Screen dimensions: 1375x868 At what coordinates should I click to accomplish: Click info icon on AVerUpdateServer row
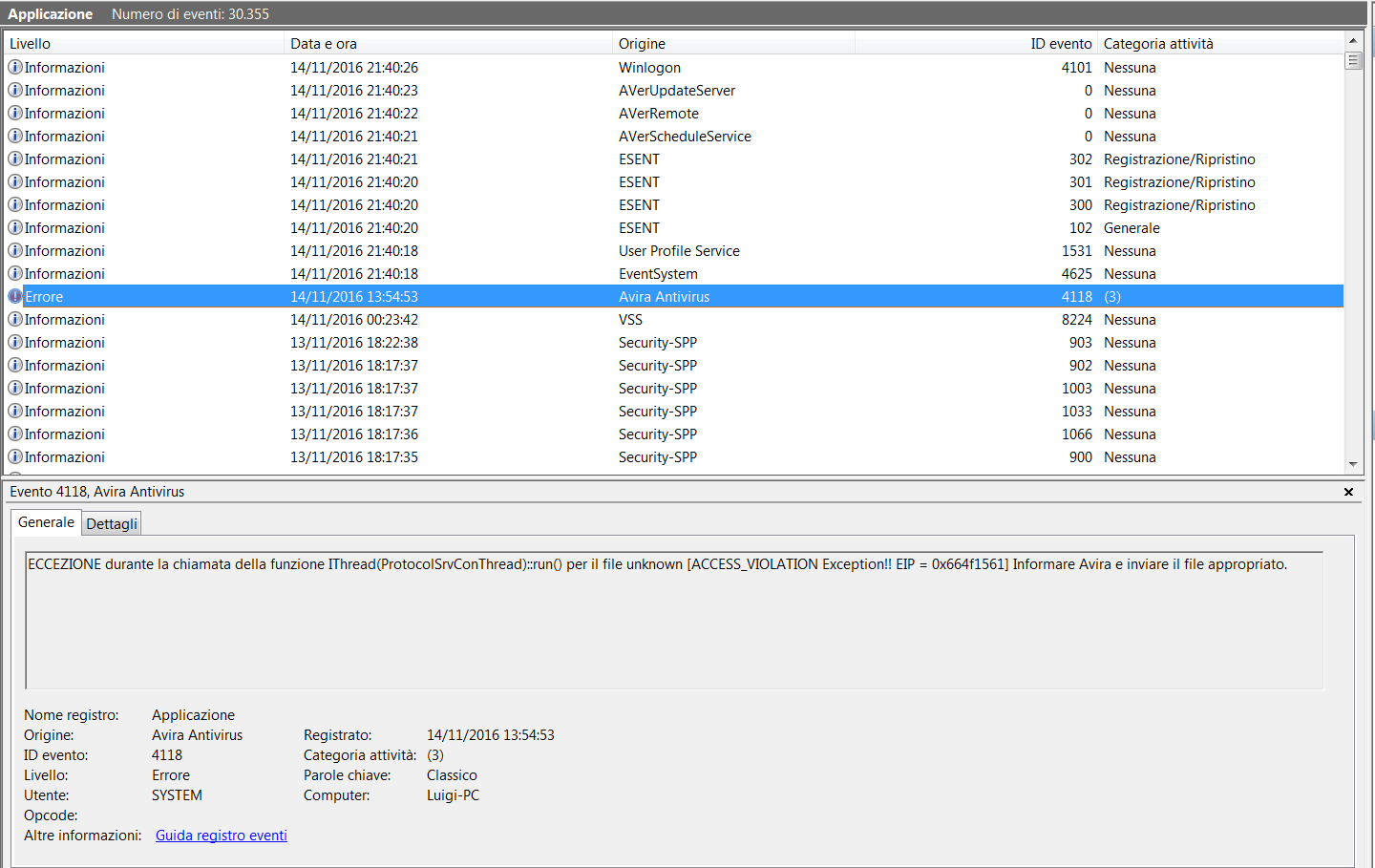click(15, 91)
